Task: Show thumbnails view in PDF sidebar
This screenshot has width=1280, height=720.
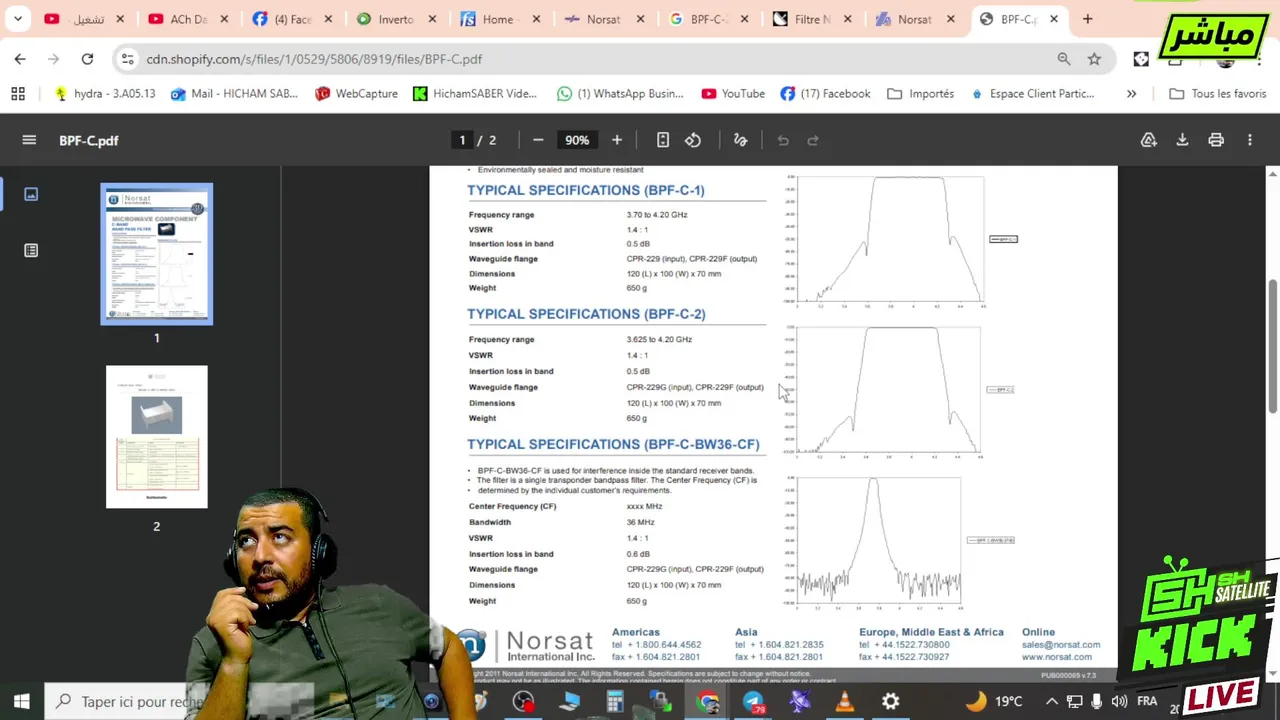Action: (x=31, y=194)
